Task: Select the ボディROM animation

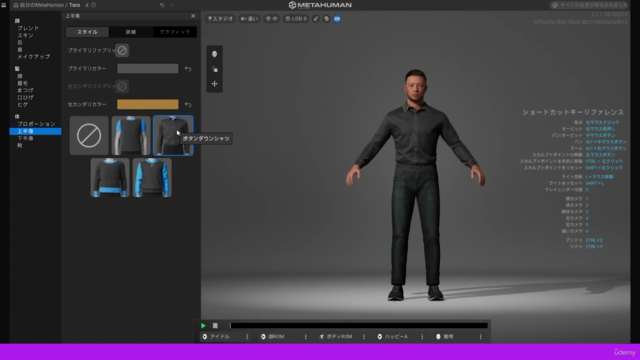Action: click(336, 337)
